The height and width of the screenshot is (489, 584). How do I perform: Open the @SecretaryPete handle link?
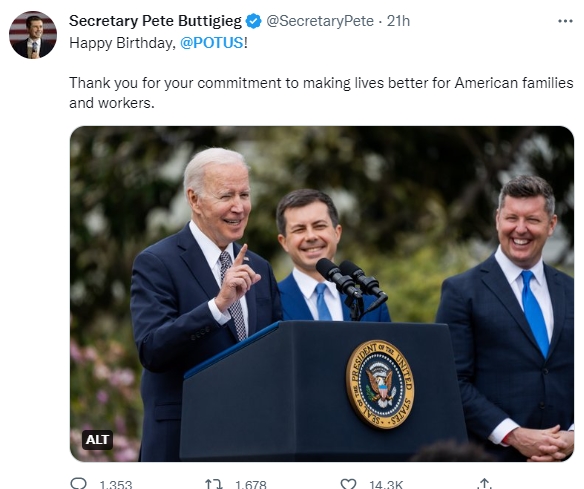pyautogui.click(x=320, y=21)
